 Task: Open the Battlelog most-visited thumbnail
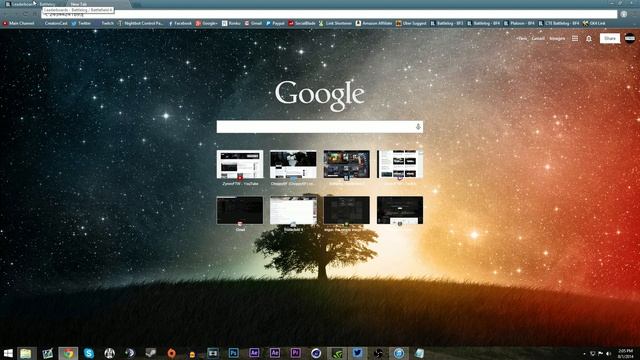point(347,164)
